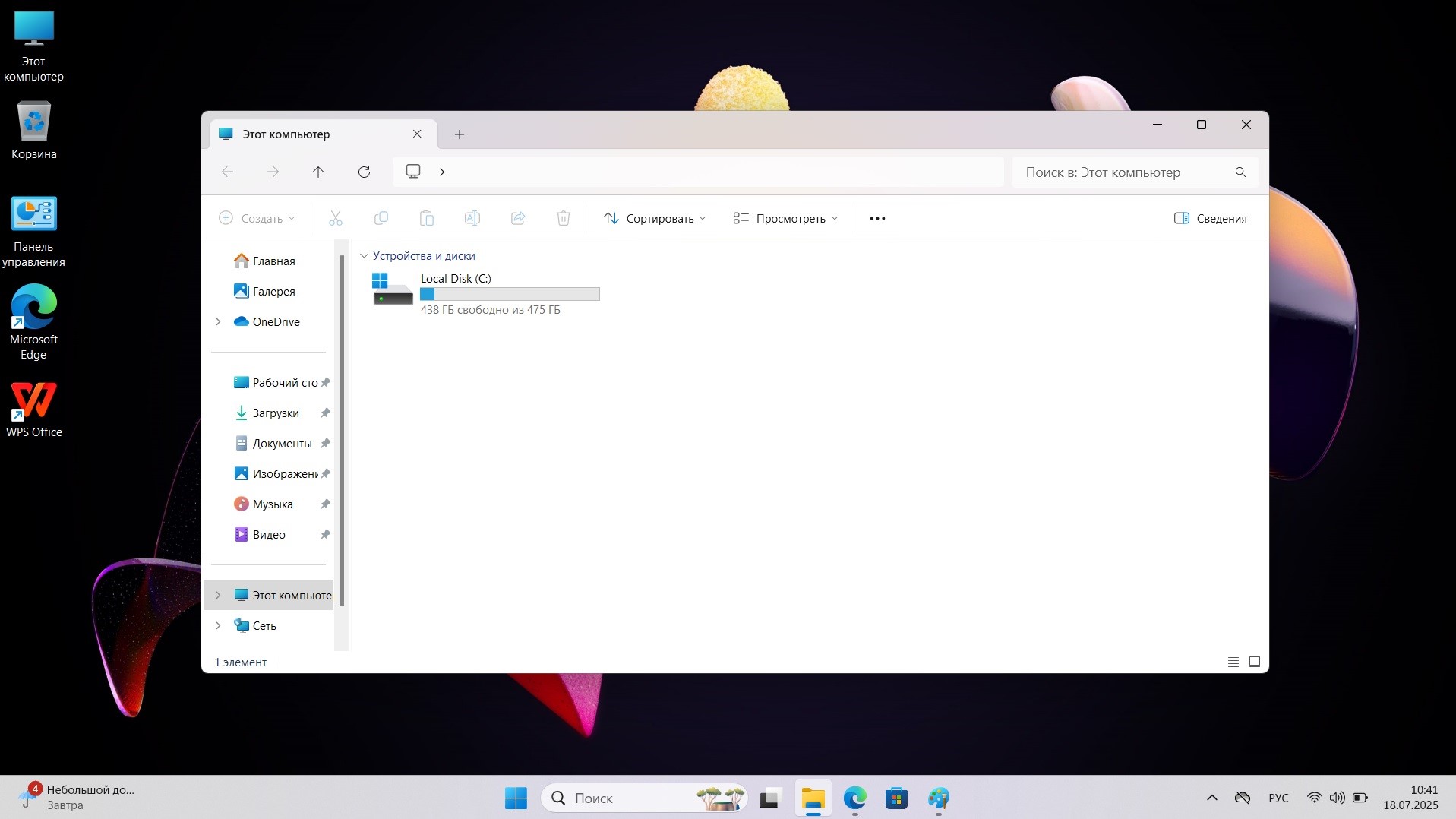Click the search magnifier icon in Explorer
Viewport: 1456px width, 819px height.
[x=1240, y=172]
